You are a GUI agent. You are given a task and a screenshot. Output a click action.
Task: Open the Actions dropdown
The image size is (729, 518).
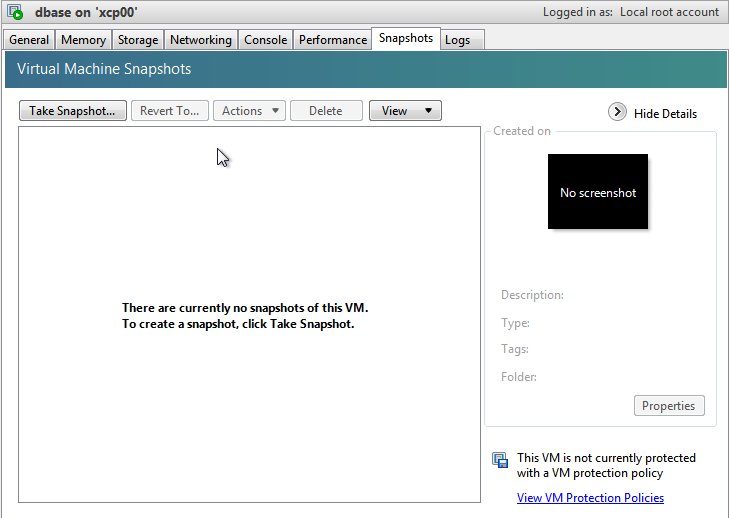pyautogui.click(x=249, y=111)
